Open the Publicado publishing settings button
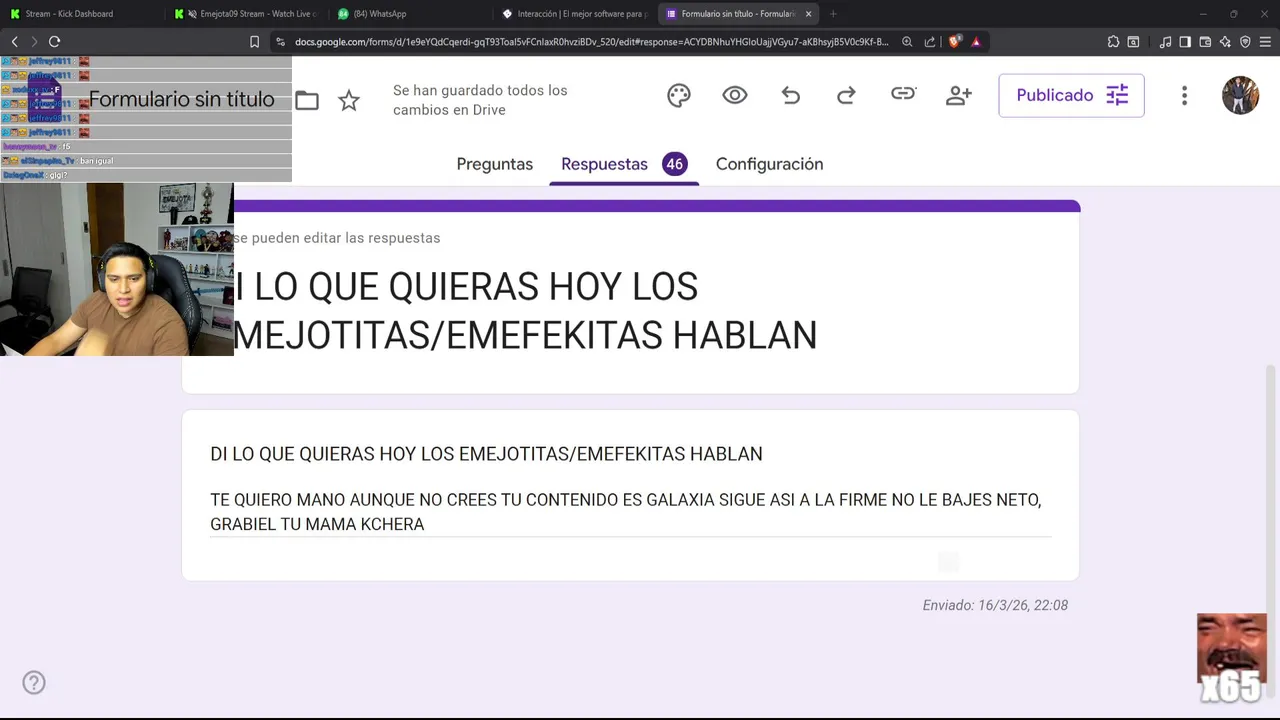The width and height of the screenshot is (1280, 720). pos(1071,95)
